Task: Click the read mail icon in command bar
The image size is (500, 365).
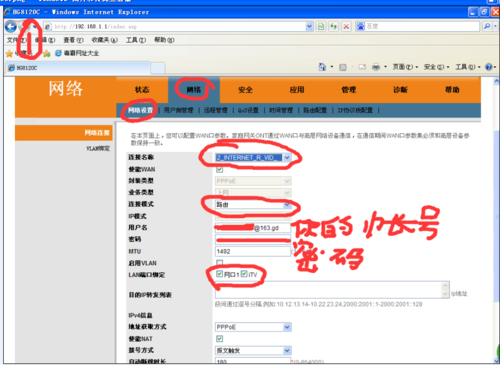Action: [x=362, y=67]
